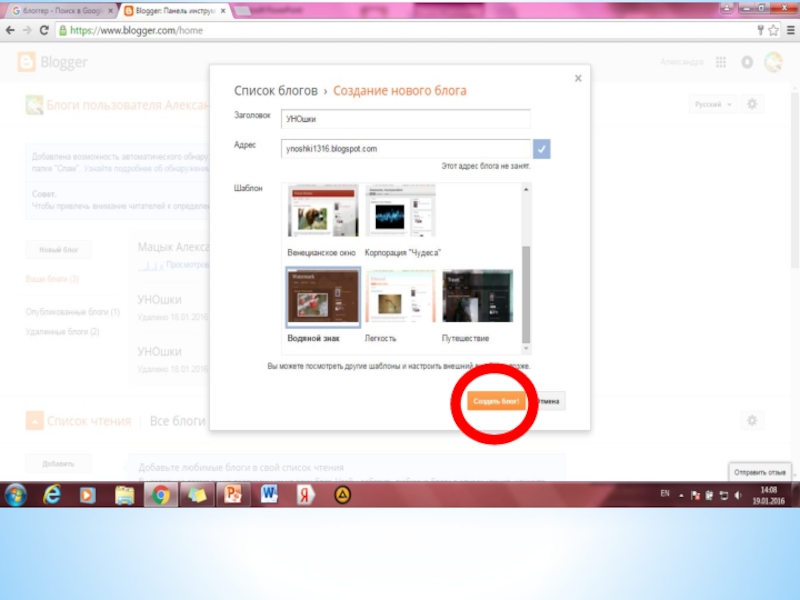This screenshot has height=600, width=800.
Task: Click the Добавить button in reading list
Action: click(58, 464)
